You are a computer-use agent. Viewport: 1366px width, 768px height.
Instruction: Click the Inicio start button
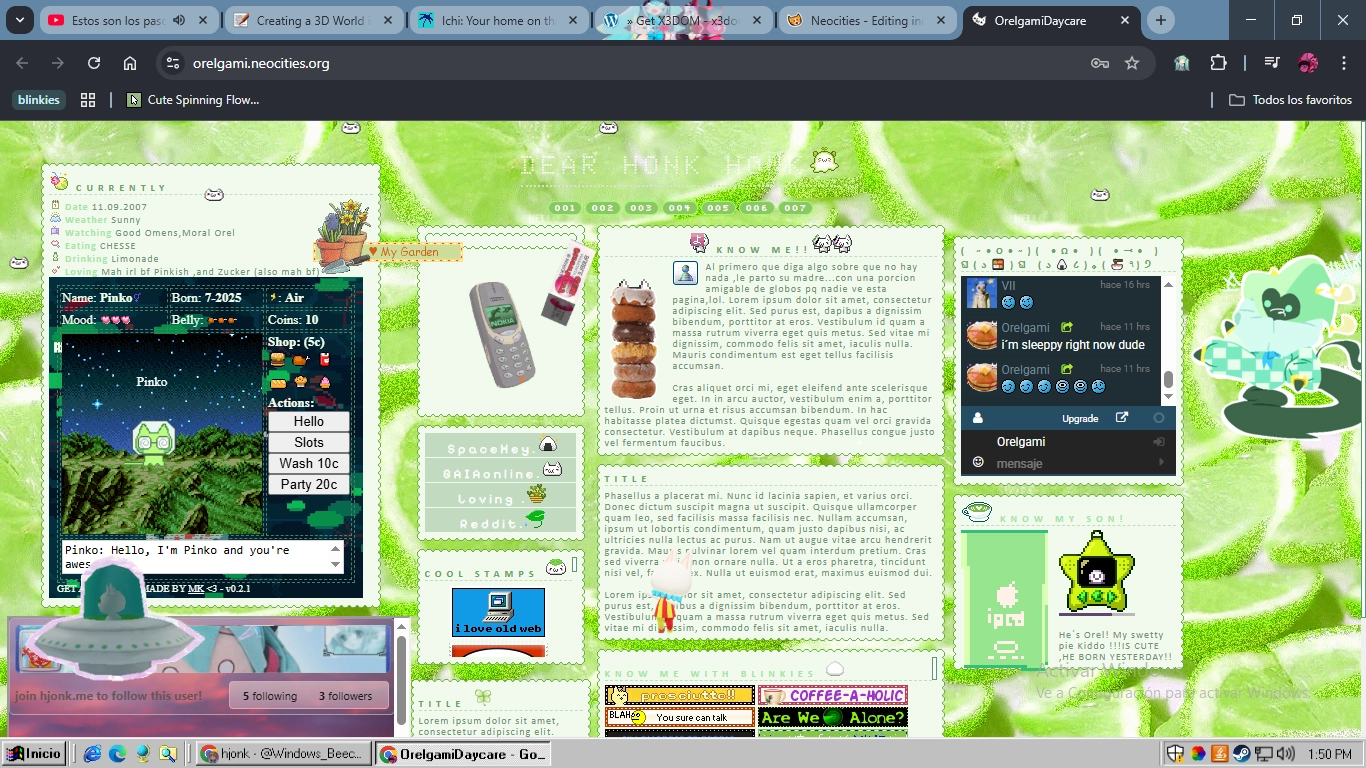point(34,753)
